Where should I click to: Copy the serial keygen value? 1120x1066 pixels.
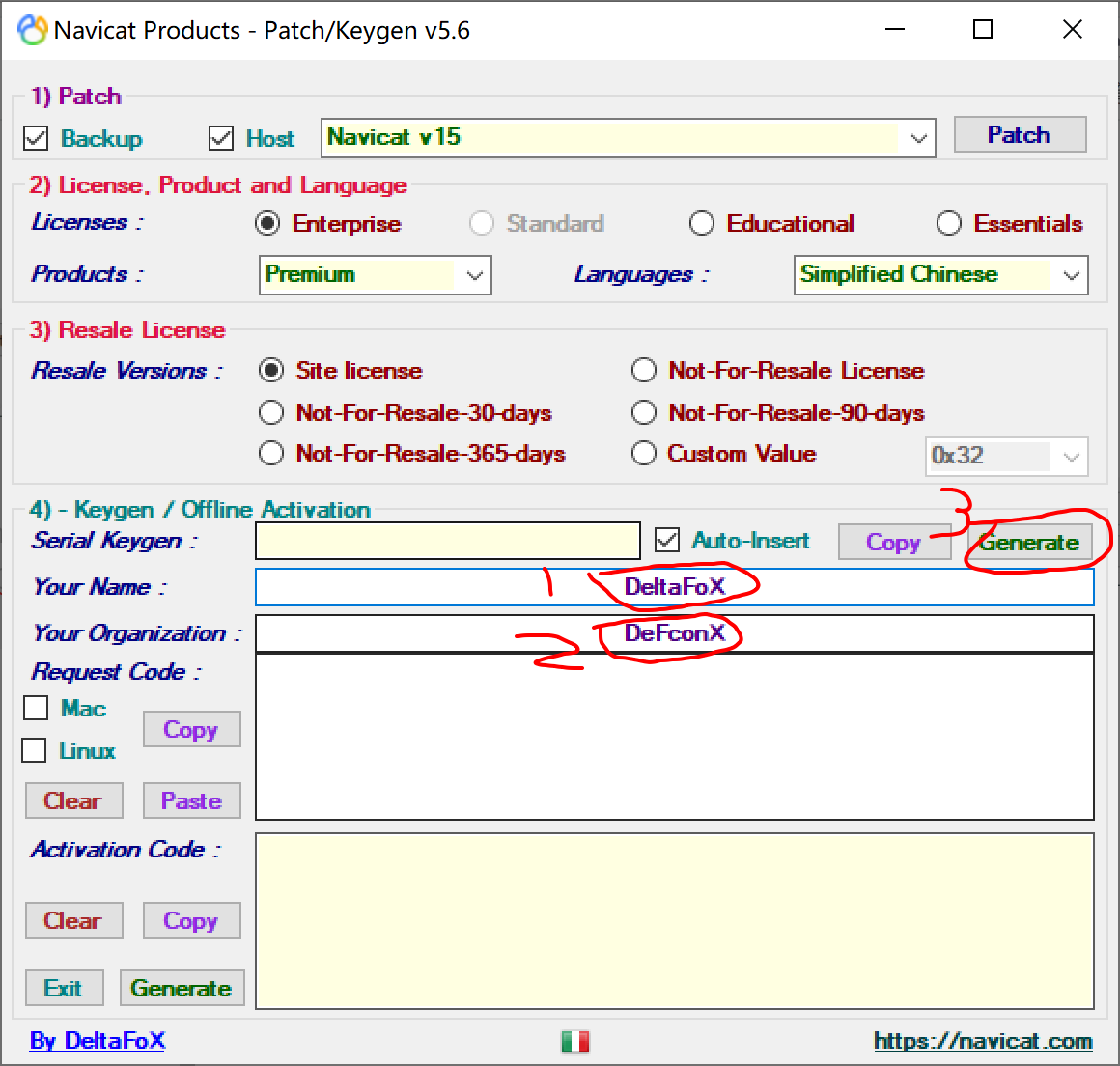[894, 542]
